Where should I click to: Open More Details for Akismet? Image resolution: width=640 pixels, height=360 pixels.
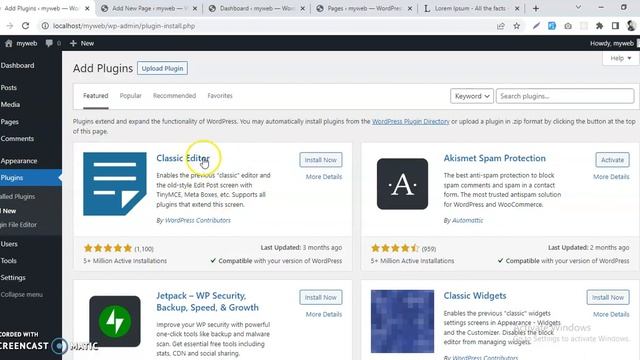(x=611, y=177)
